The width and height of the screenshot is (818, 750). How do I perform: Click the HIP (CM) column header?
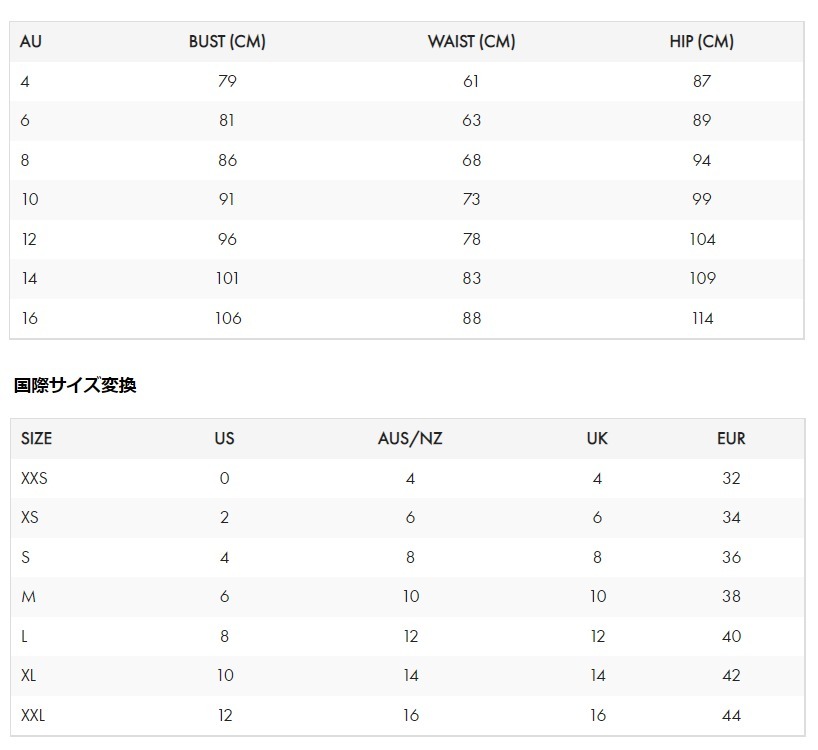coord(702,42)
